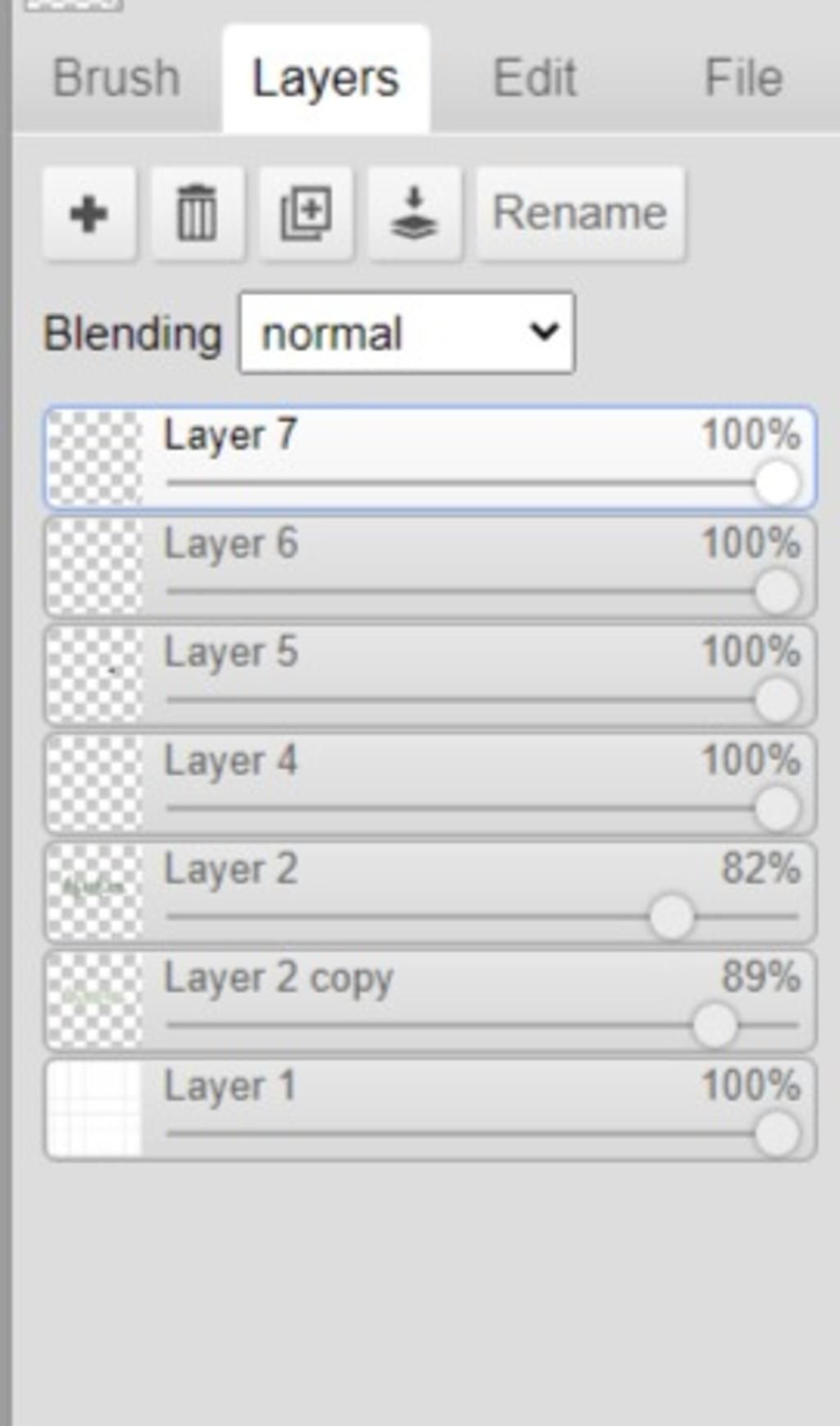
Task: Select the Layer 2 copy entry
Action: (430, 1001)
